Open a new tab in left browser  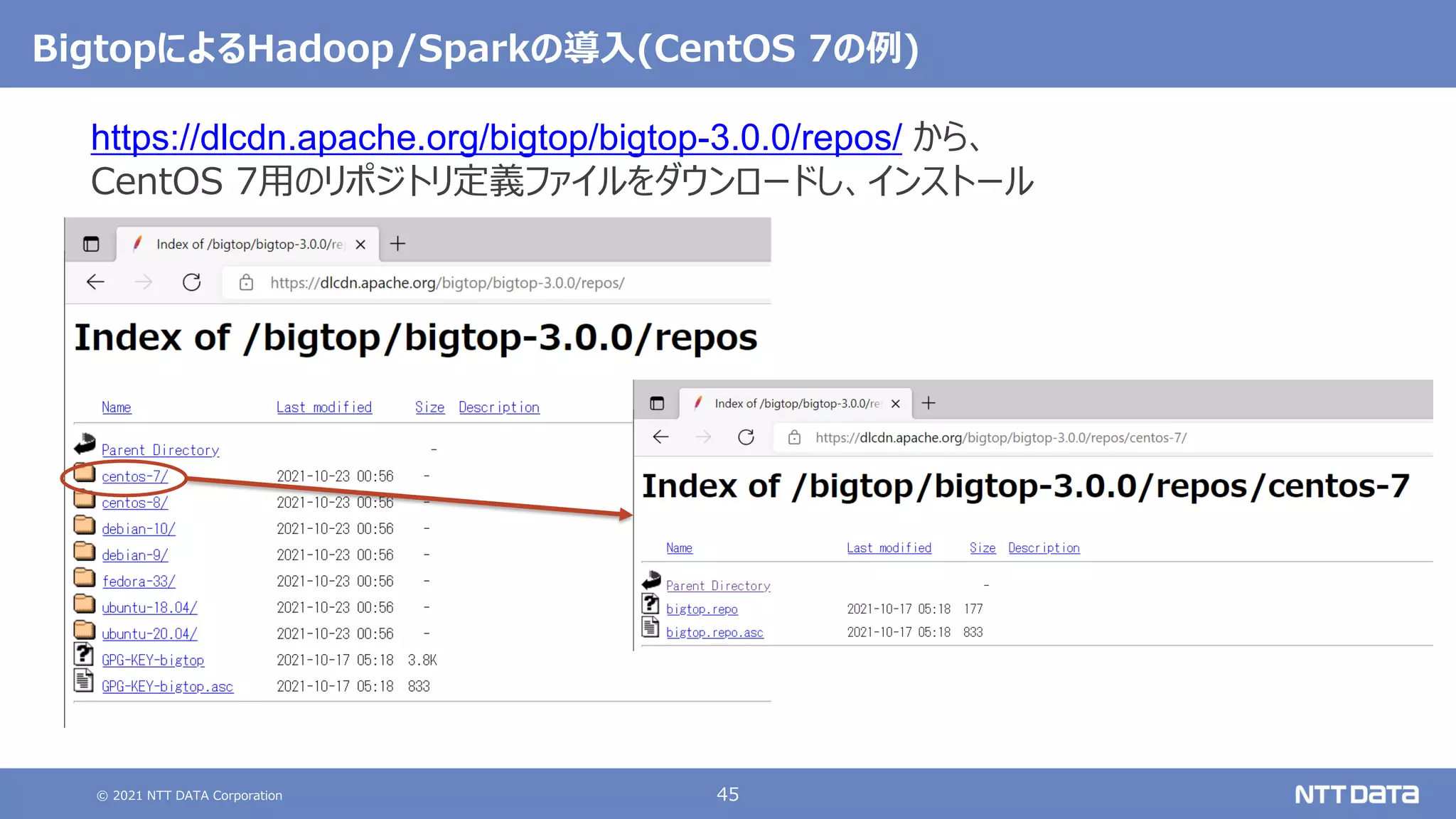pyautogui.click(x=398, y=244)
